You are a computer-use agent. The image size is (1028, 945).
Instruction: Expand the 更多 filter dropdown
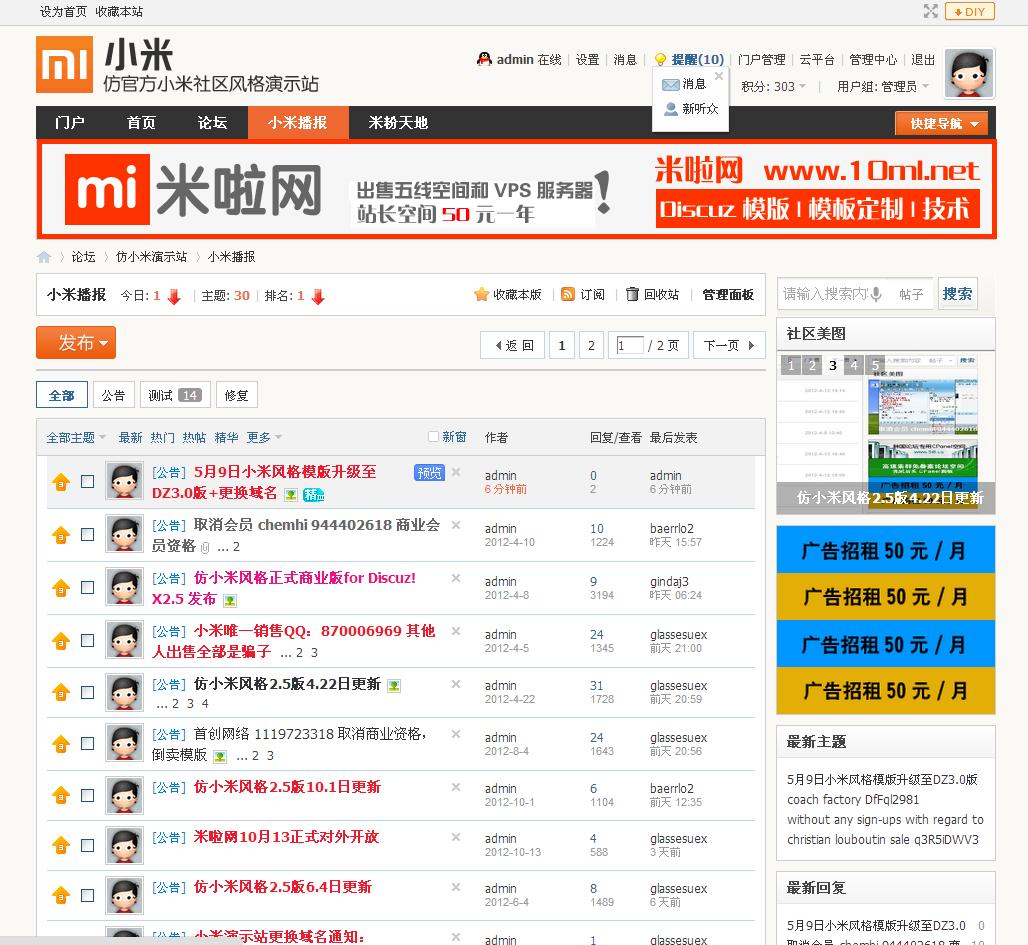click(x=264, y=437)
